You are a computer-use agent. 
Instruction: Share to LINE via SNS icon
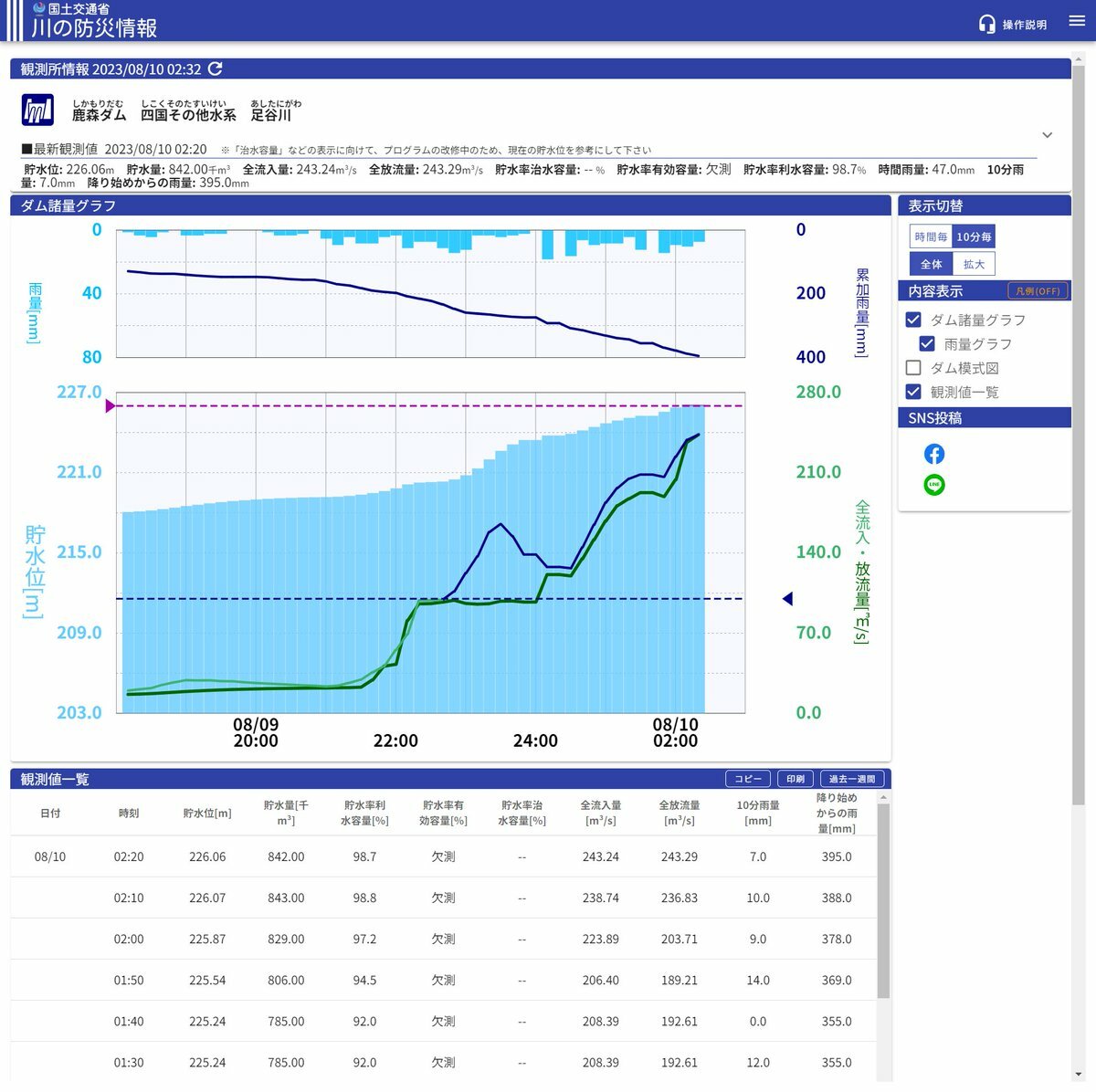click(x=934, y=485)
